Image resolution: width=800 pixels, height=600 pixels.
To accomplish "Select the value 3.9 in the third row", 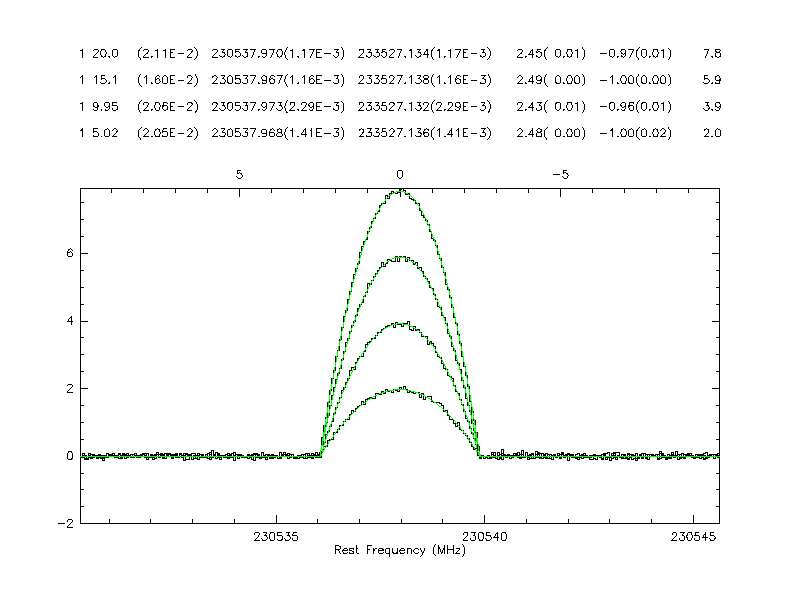I will [712, 107].
